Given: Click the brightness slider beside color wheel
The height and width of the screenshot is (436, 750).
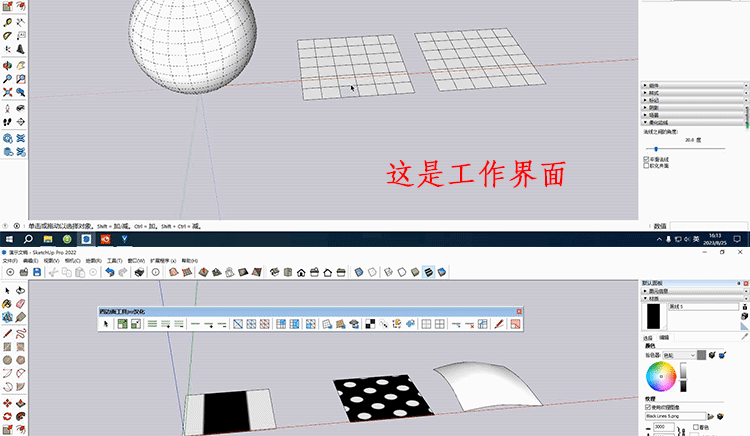Looking at the screenshot, I should (x=683, y=378).
